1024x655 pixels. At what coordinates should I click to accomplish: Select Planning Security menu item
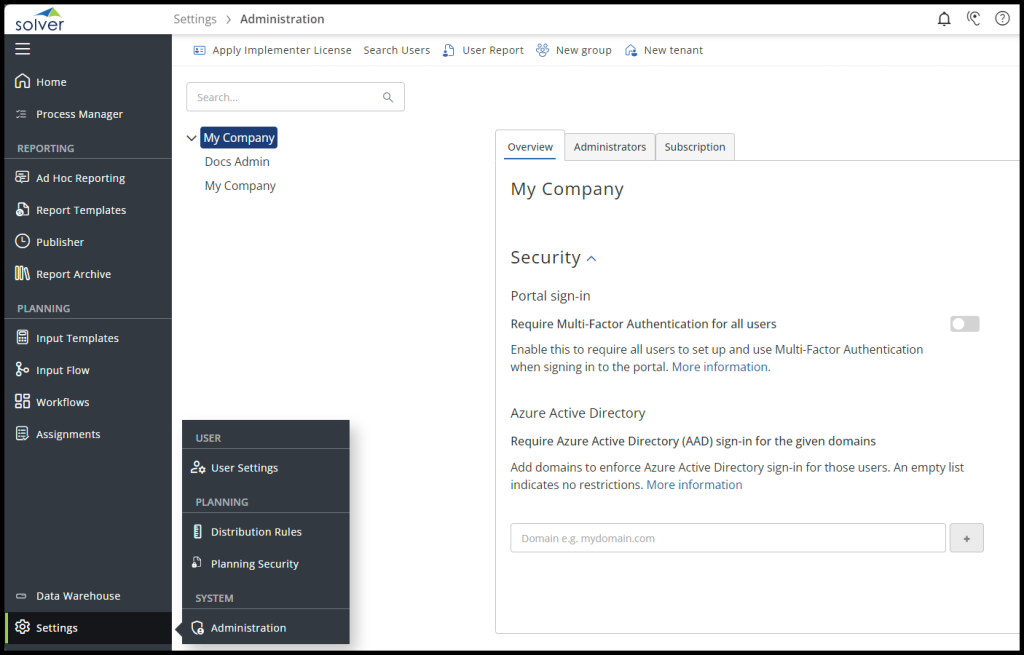pos(254,564)
